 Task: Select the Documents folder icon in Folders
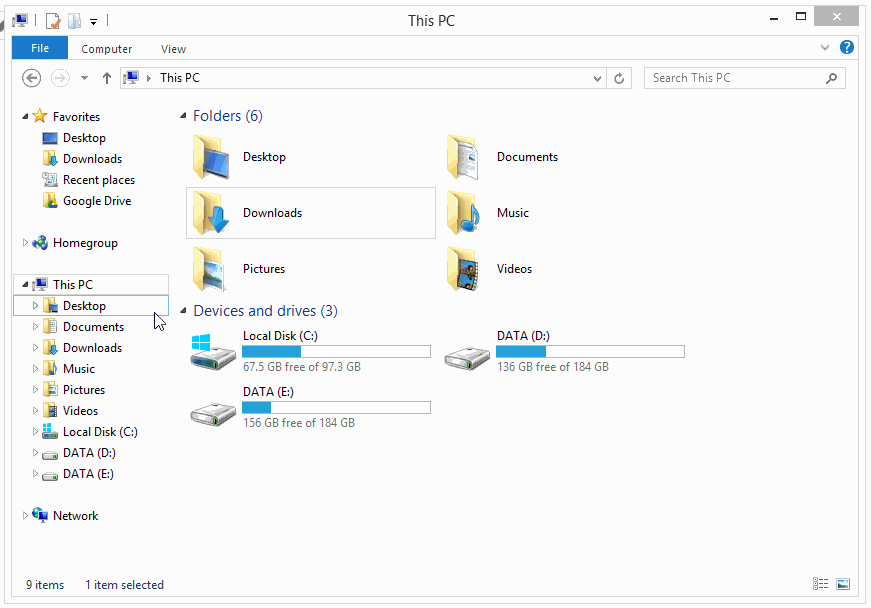pyautogui.click(x=463, y=157)
